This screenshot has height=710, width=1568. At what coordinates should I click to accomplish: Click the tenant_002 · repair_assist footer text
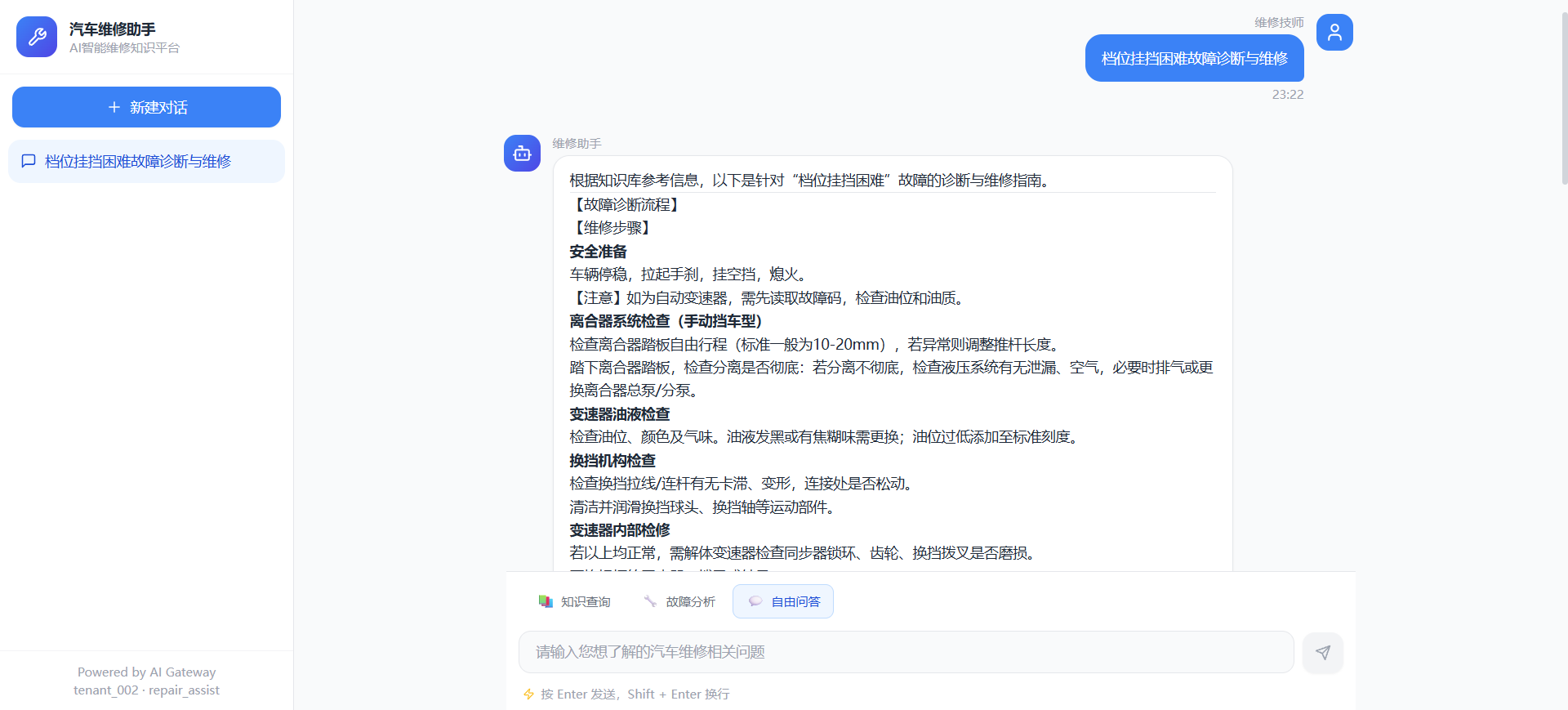147,690
